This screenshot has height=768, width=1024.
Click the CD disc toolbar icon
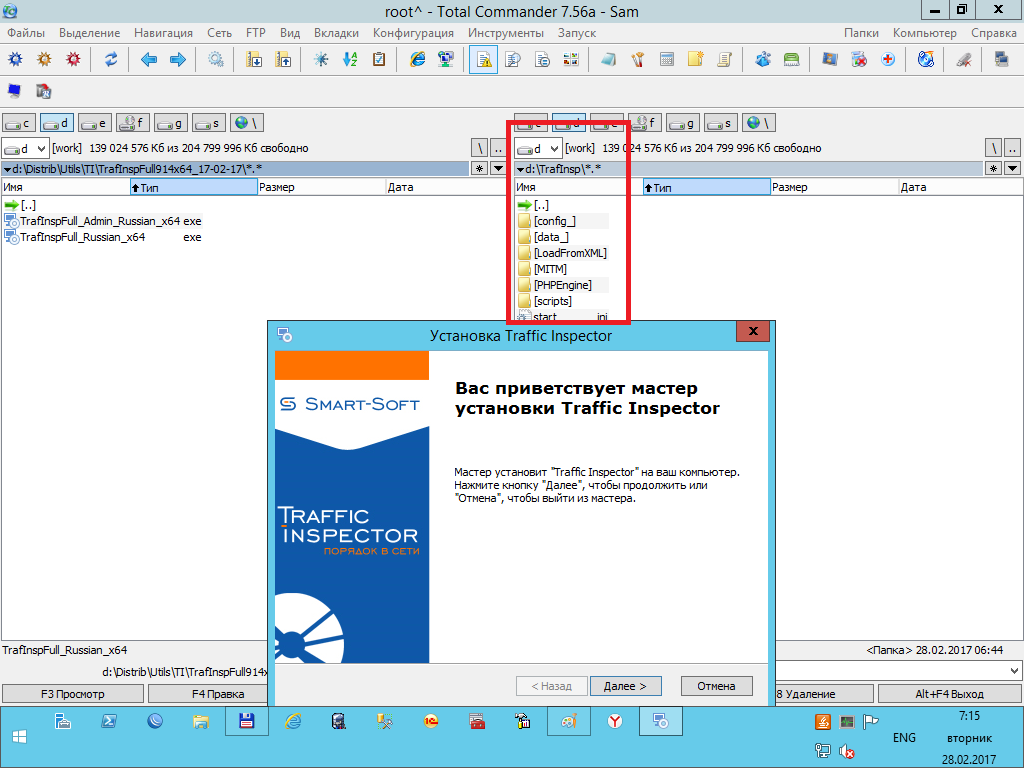coord(925,59)
